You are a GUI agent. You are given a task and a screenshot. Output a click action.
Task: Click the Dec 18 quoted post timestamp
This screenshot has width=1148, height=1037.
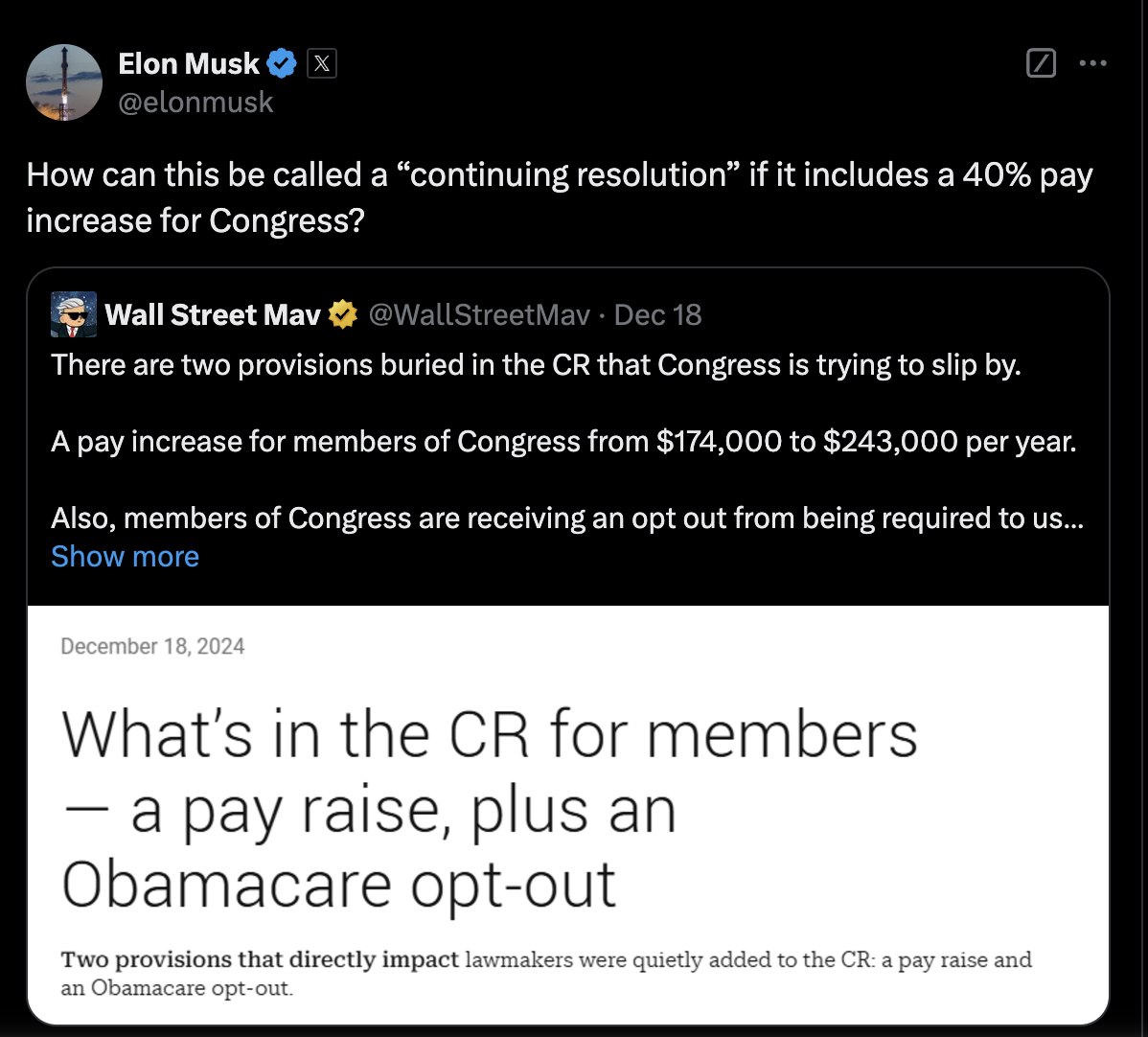tap(657, 315)
